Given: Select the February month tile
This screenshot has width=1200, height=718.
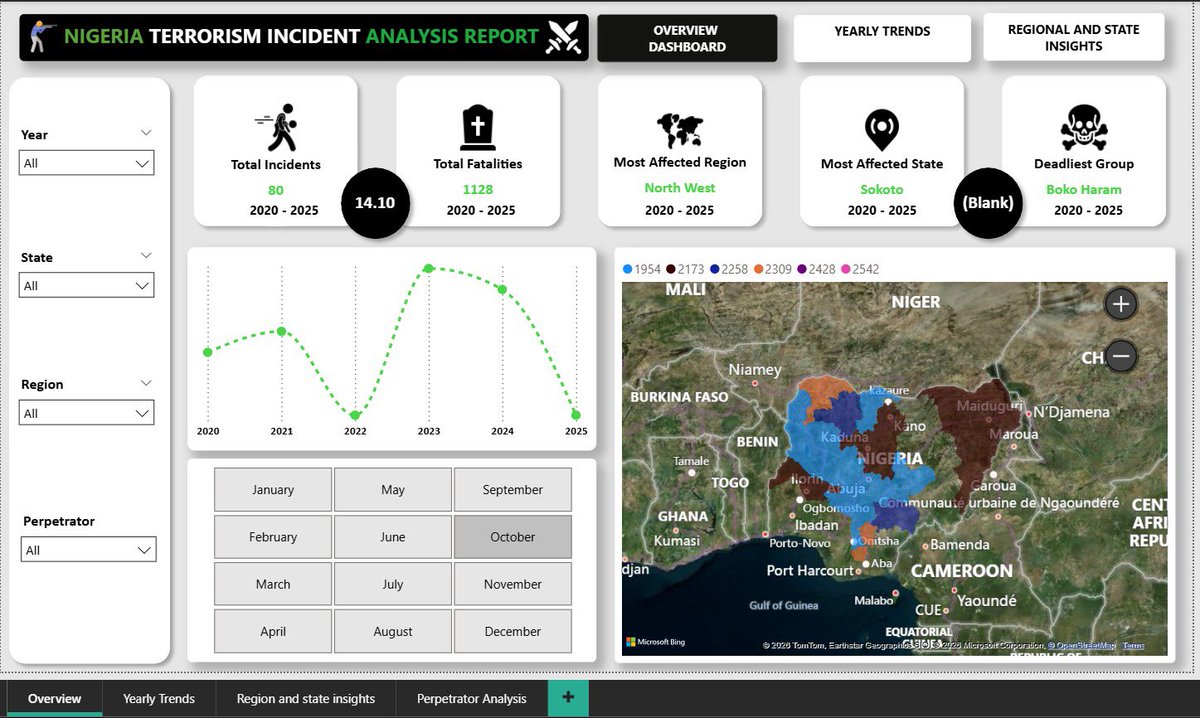Looking at the screenshot, I should pos(273,537).
